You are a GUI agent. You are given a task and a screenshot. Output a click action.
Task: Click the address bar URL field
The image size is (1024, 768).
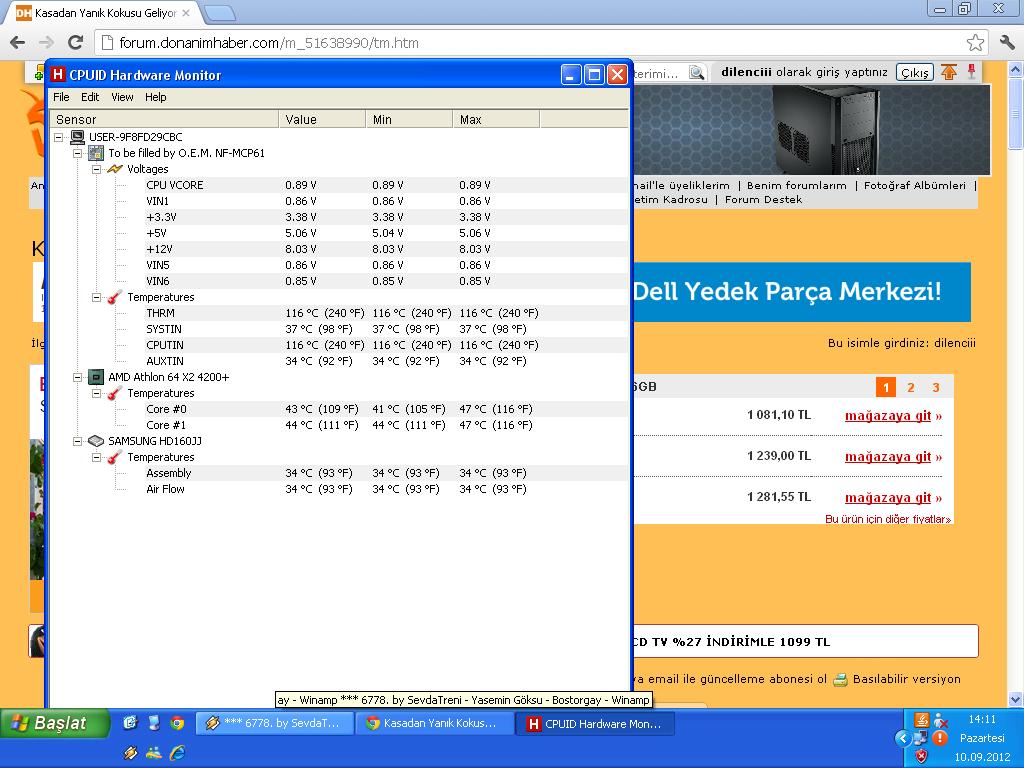tap(530, 43)
